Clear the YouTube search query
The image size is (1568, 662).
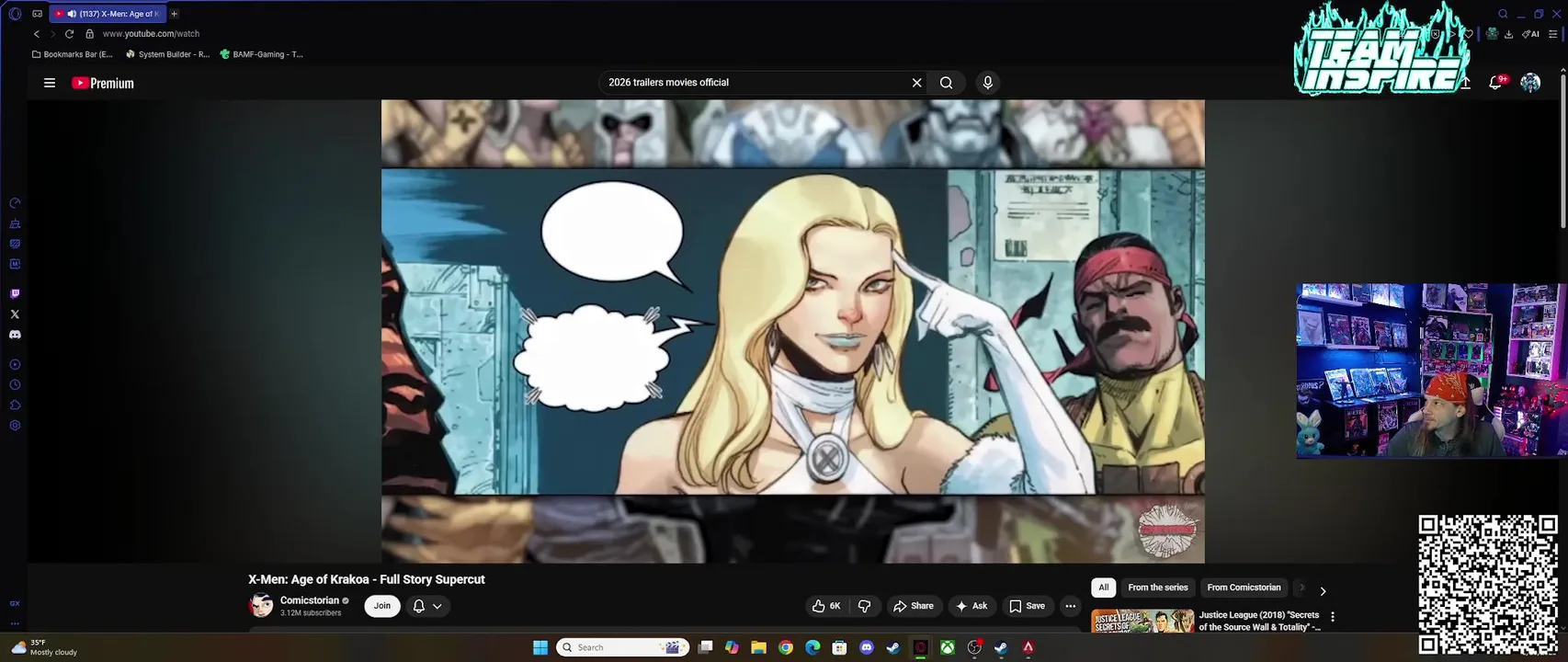coord(916,83)
